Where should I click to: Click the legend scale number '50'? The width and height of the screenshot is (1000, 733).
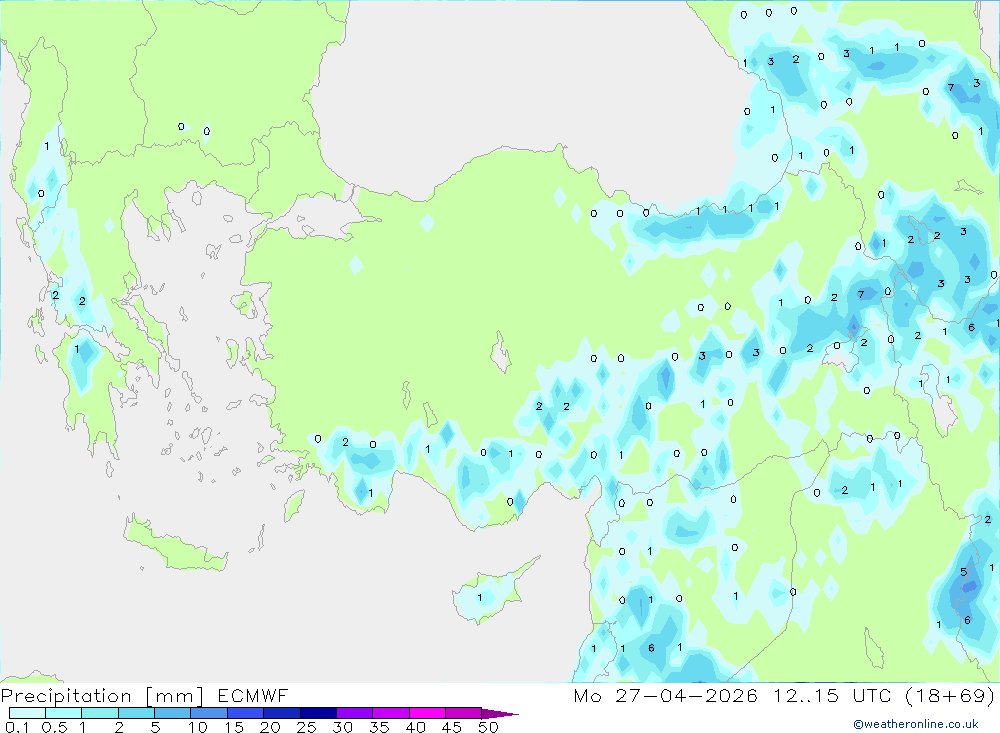(489, 727)
